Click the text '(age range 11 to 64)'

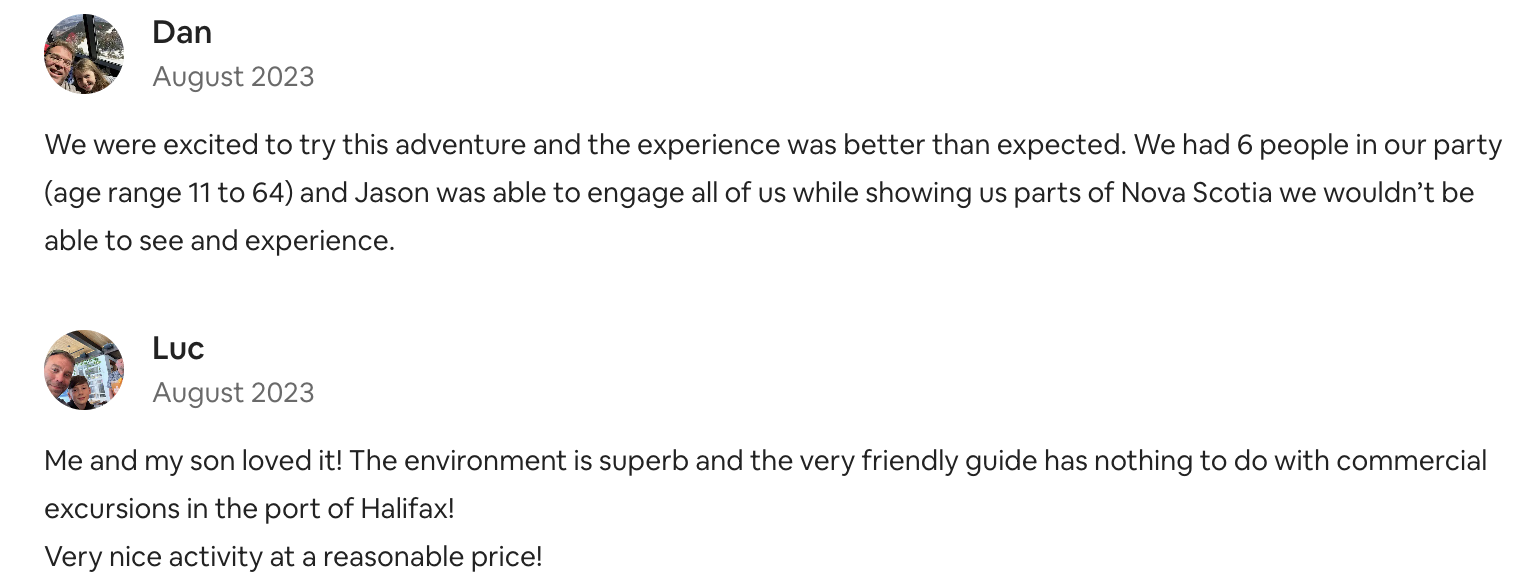(168, 193)
